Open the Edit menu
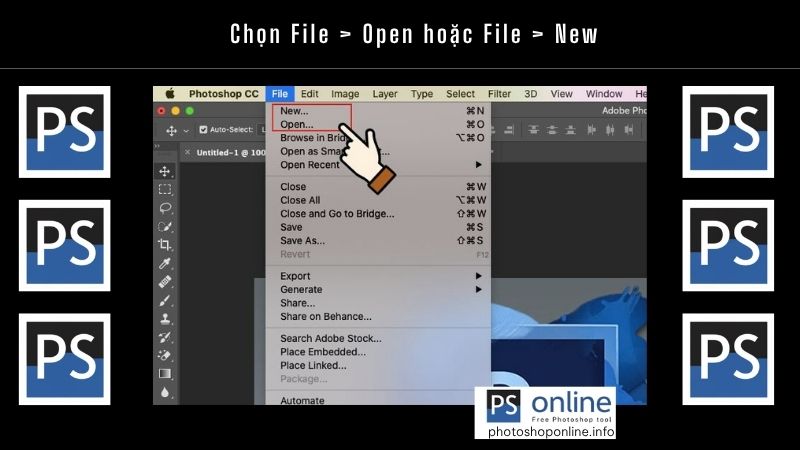This screenshot has height=450, width=800. pyautogui.click(x=309, y=94)
